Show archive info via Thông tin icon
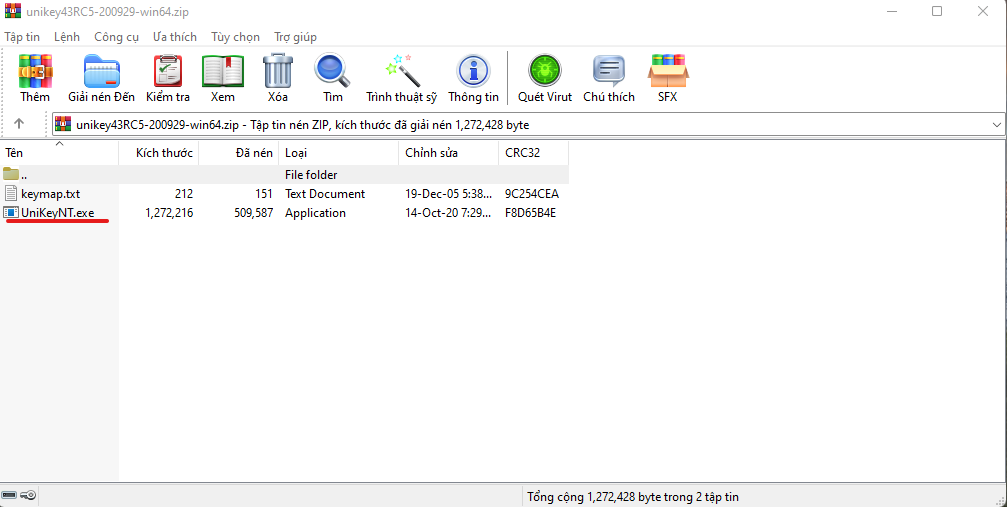 [x=473, y=72]
